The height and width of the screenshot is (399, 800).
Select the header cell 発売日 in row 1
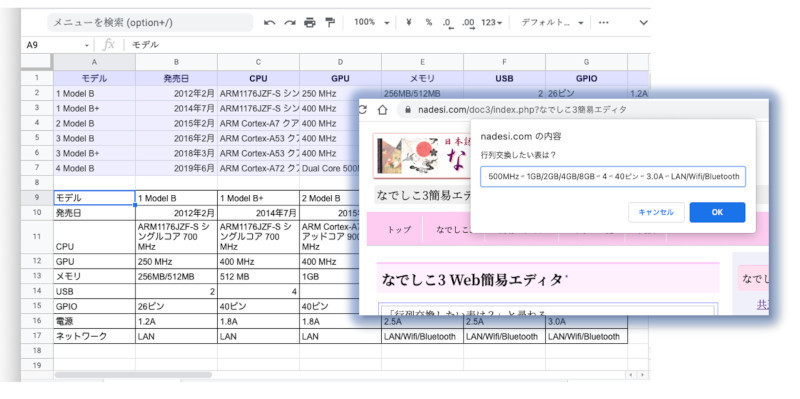coord(177,79)
